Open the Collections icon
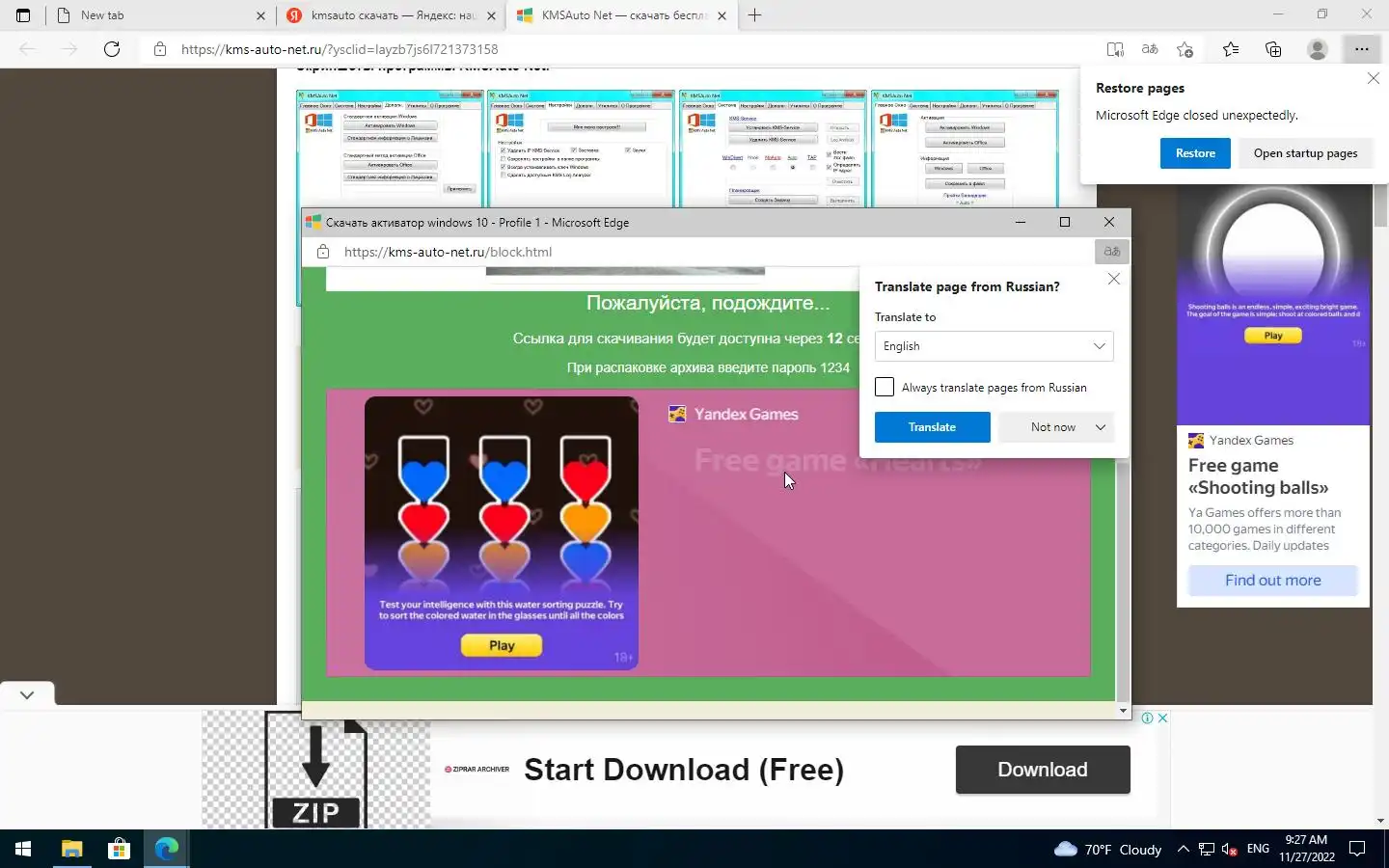This screenshot has width=1389, height=868. [1273, 49]
